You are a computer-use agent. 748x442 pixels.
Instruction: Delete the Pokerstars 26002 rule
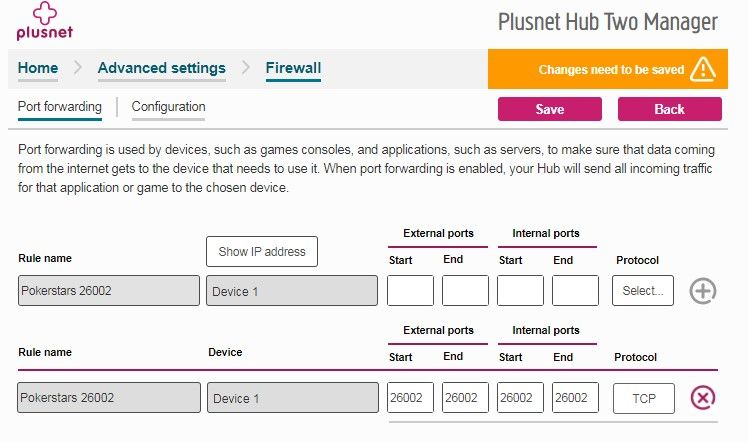pos(703,398)
